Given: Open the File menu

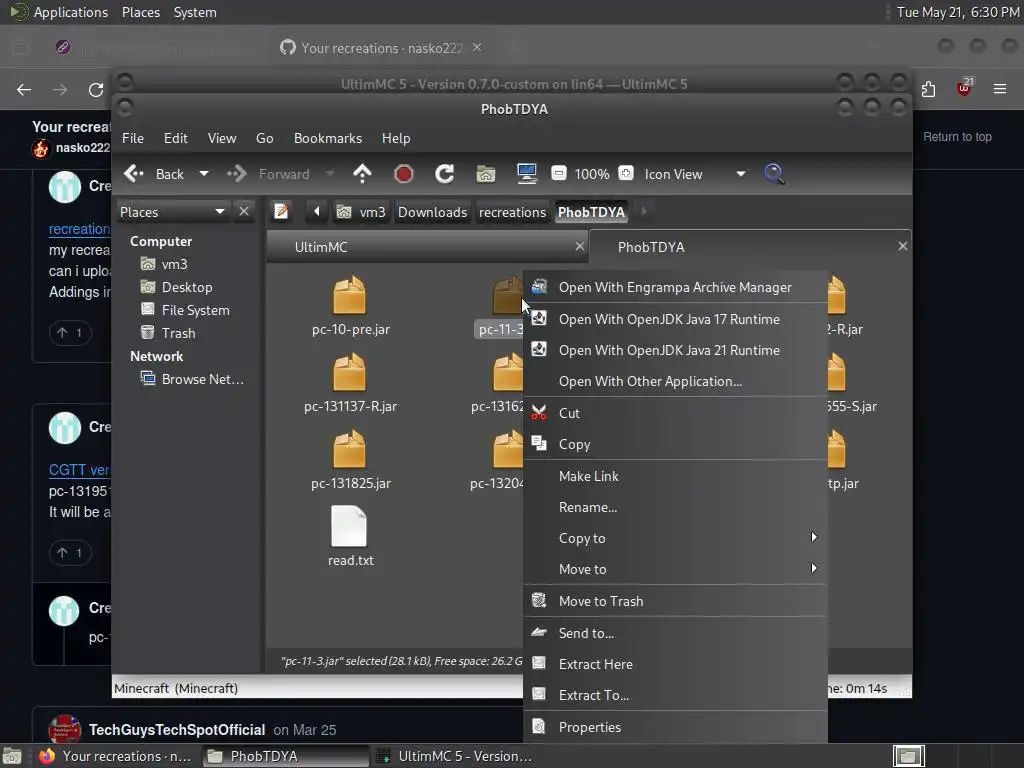Looking at the screenshot, I should pyautogui.click(x=133, y=138).
